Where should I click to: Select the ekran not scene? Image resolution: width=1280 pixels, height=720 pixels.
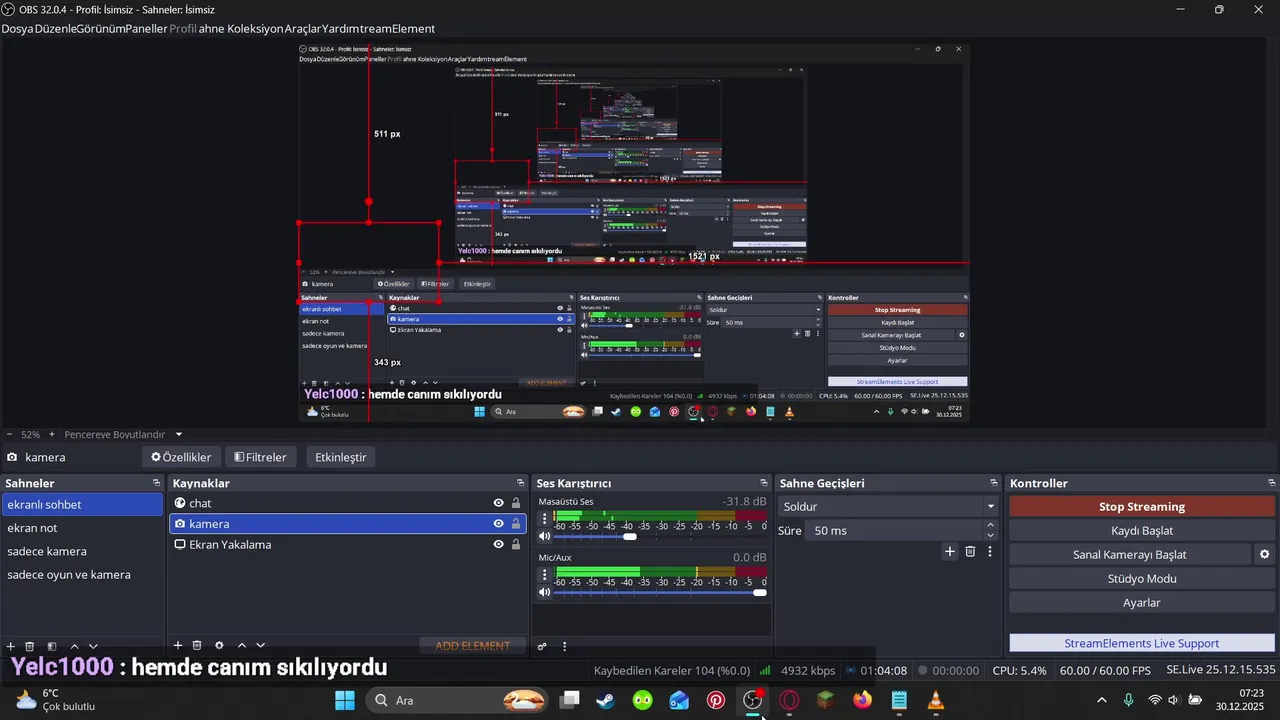pos(82,528)
